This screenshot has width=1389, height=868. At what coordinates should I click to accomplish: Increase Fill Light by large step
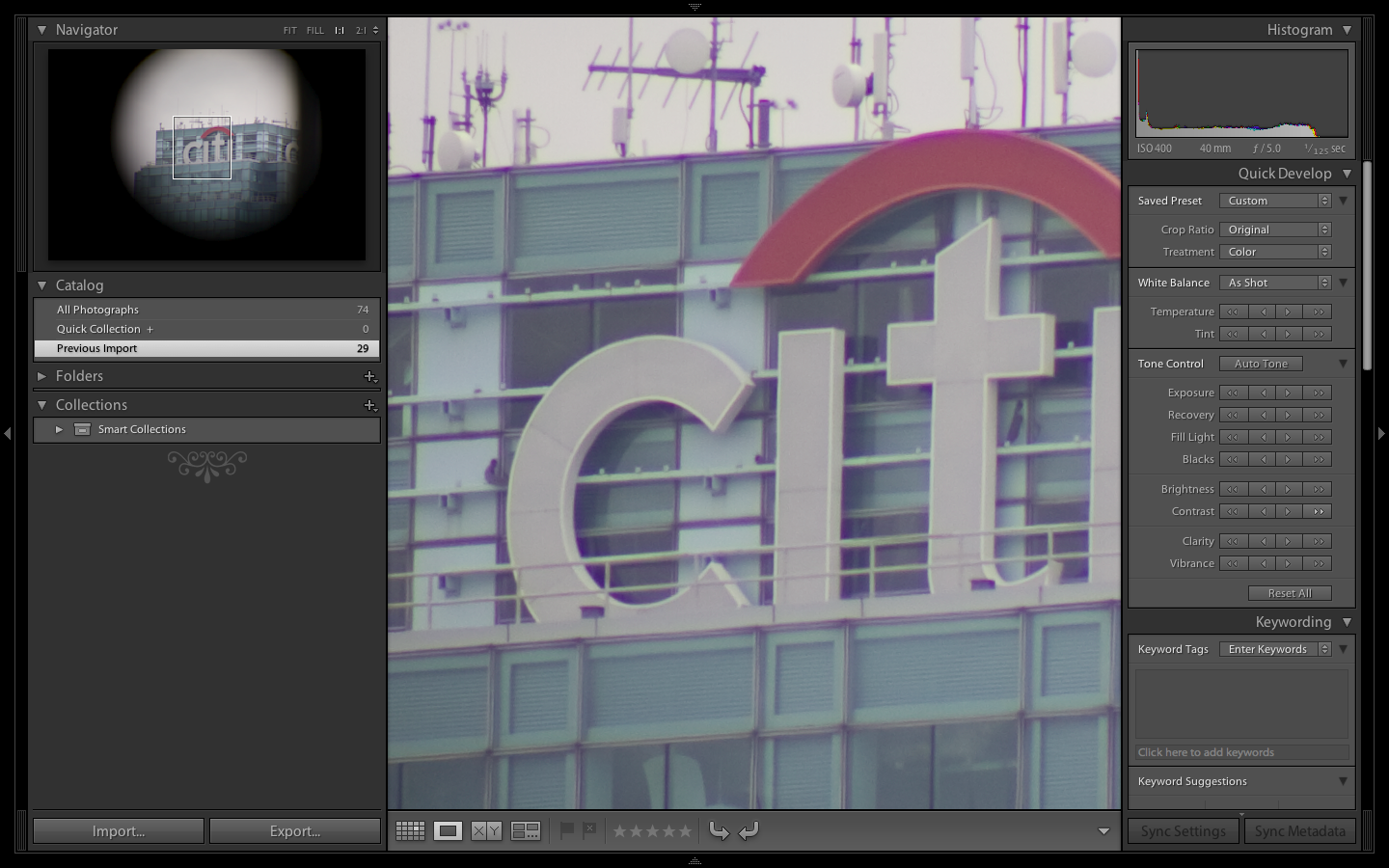(x=1318, y=437)
